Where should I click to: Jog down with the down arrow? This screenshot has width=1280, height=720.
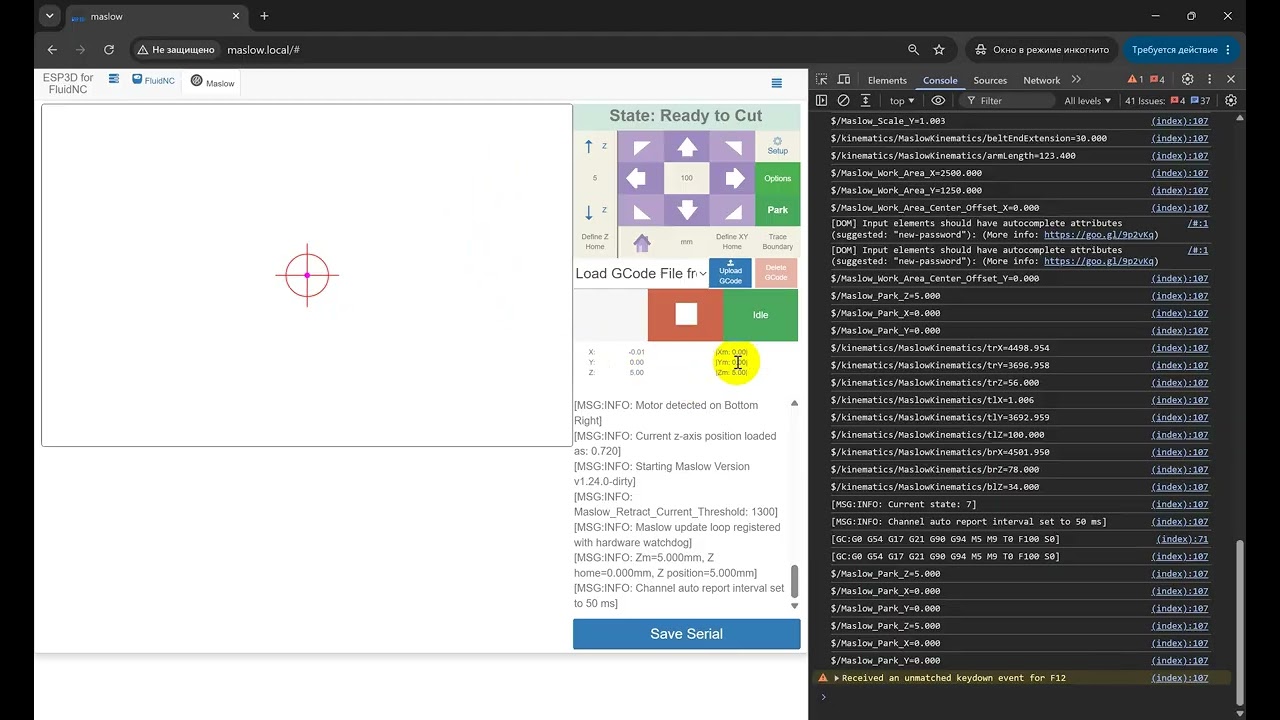click(687, 210)
